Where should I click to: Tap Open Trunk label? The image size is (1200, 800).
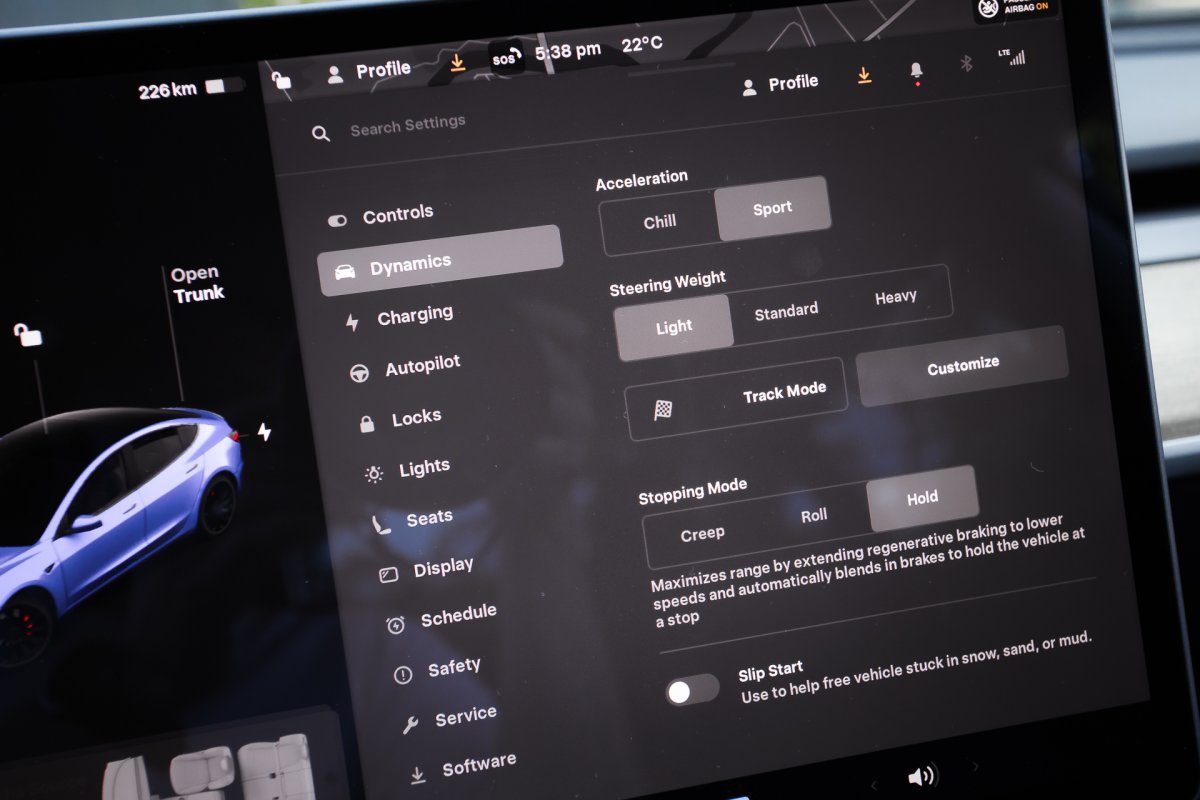click(x=197, y=284)
